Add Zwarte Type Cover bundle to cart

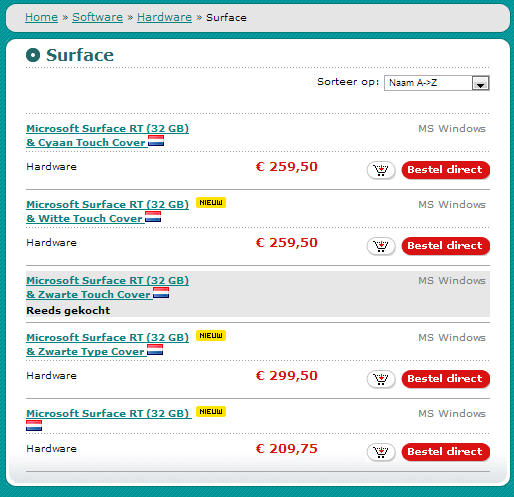point(381,379)
